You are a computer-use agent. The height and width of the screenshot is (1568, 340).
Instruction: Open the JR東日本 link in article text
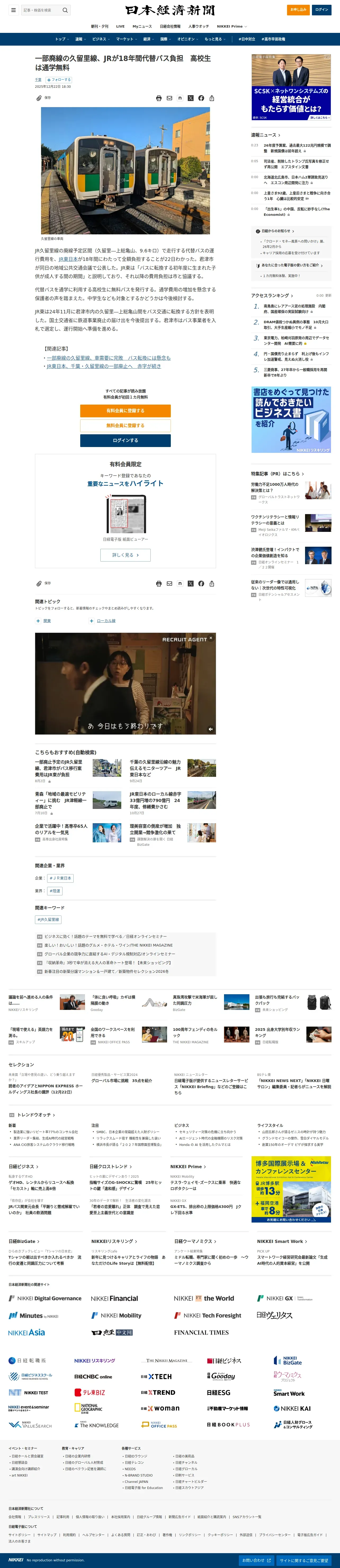pos(68,259)
